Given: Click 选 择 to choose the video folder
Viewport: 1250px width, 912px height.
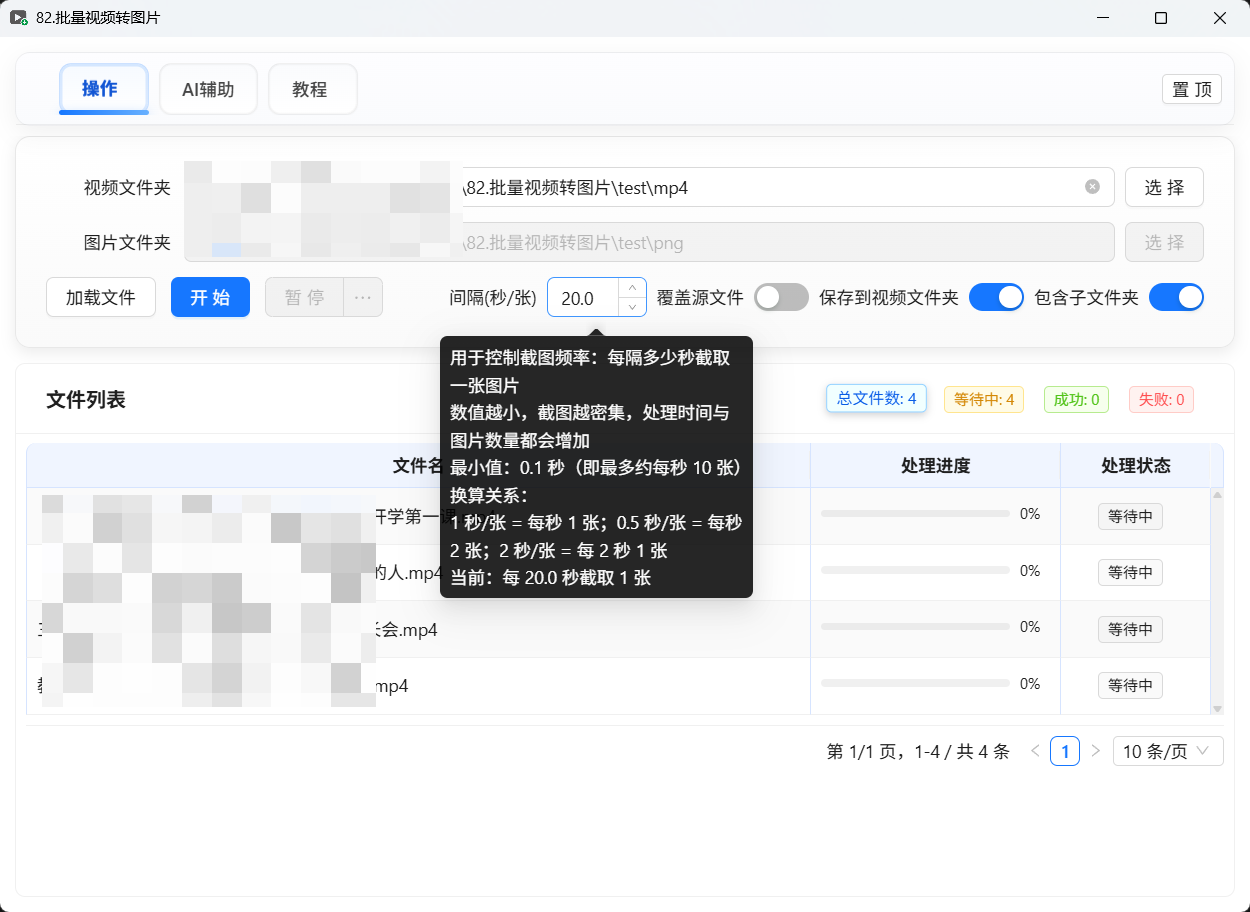Looking at the screenshot, I should tap(1164, 187).
